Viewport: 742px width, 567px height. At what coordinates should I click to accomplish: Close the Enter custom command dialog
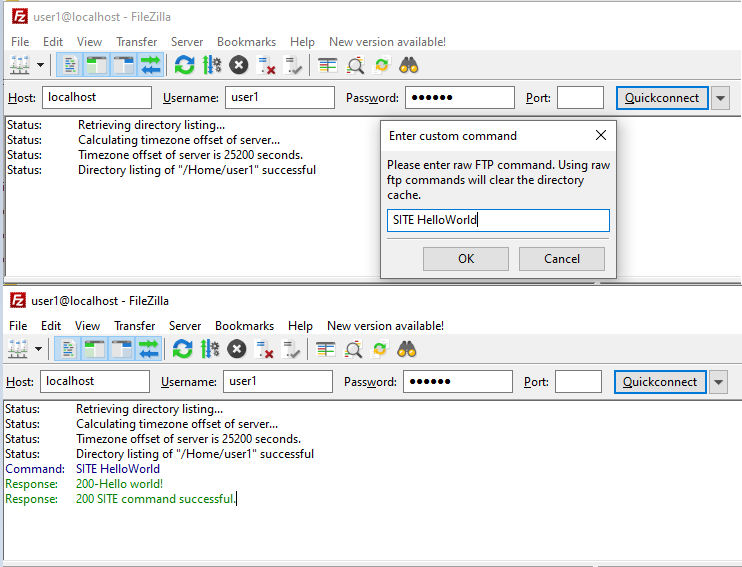[600, 135]
